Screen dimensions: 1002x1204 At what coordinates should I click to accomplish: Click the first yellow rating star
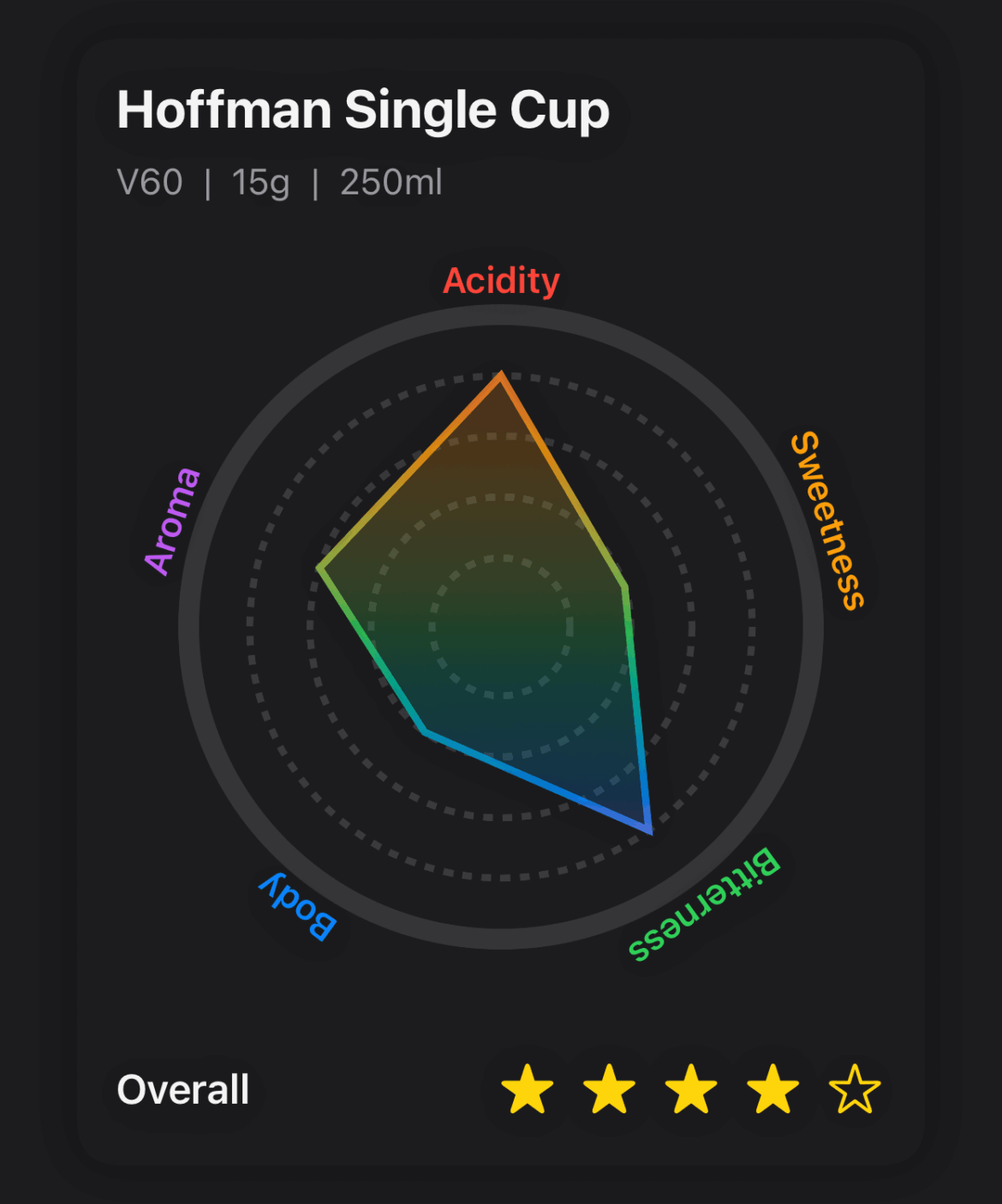tap(527, 1089)
